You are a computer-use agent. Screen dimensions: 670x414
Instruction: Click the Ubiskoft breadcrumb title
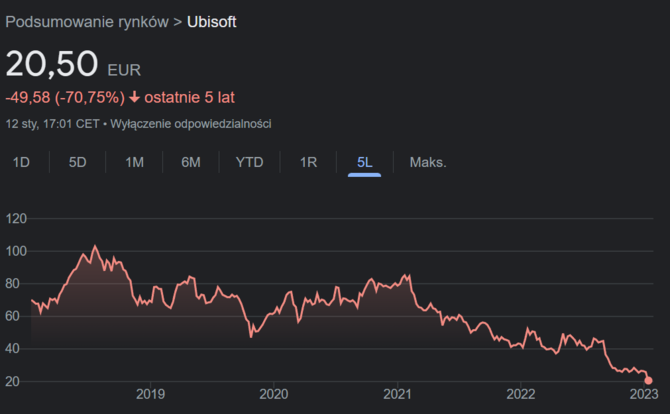click(x=212, y=22)
